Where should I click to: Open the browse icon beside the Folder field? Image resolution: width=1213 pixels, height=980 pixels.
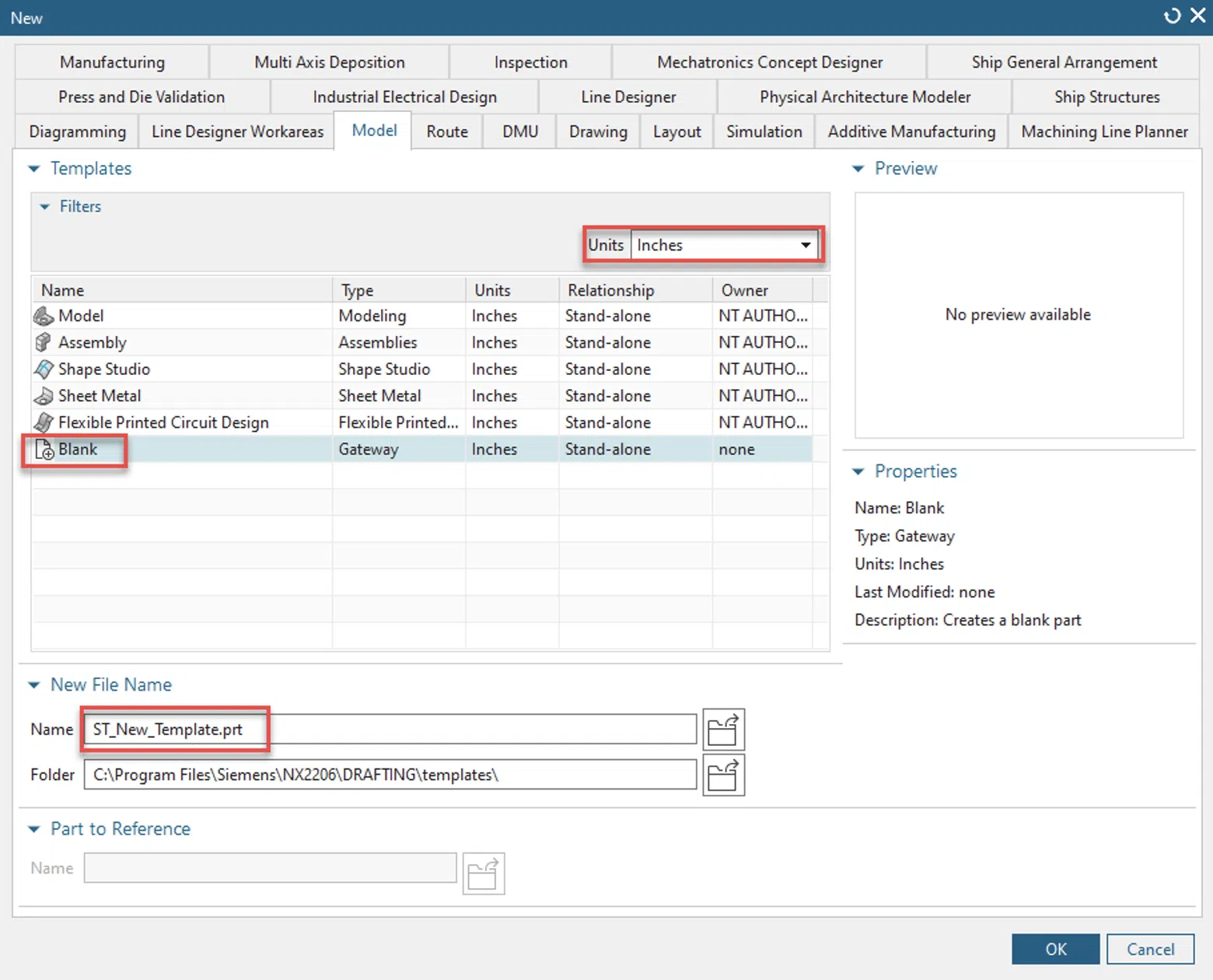723,775
